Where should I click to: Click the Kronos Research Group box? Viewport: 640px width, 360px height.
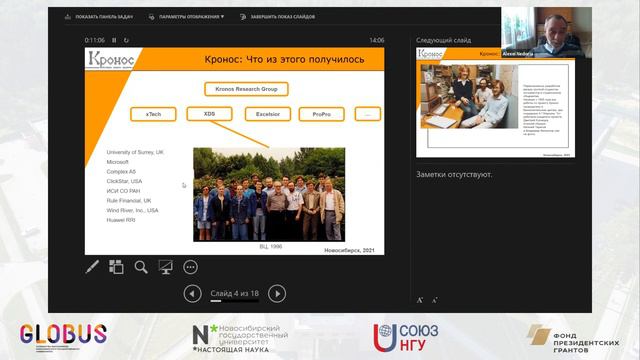coord(246,89)
